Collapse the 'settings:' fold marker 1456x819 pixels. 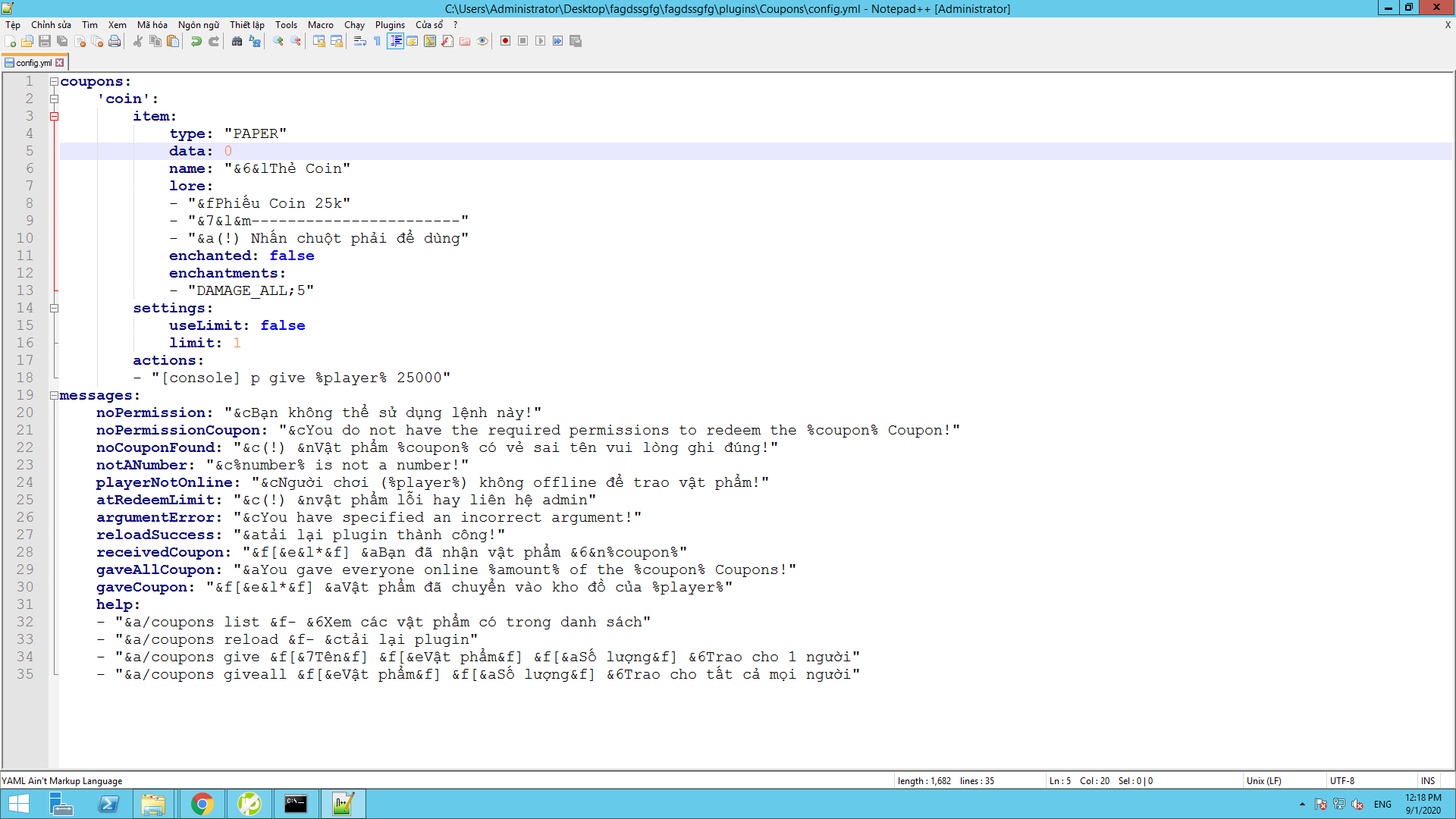(x=54, y=309)
